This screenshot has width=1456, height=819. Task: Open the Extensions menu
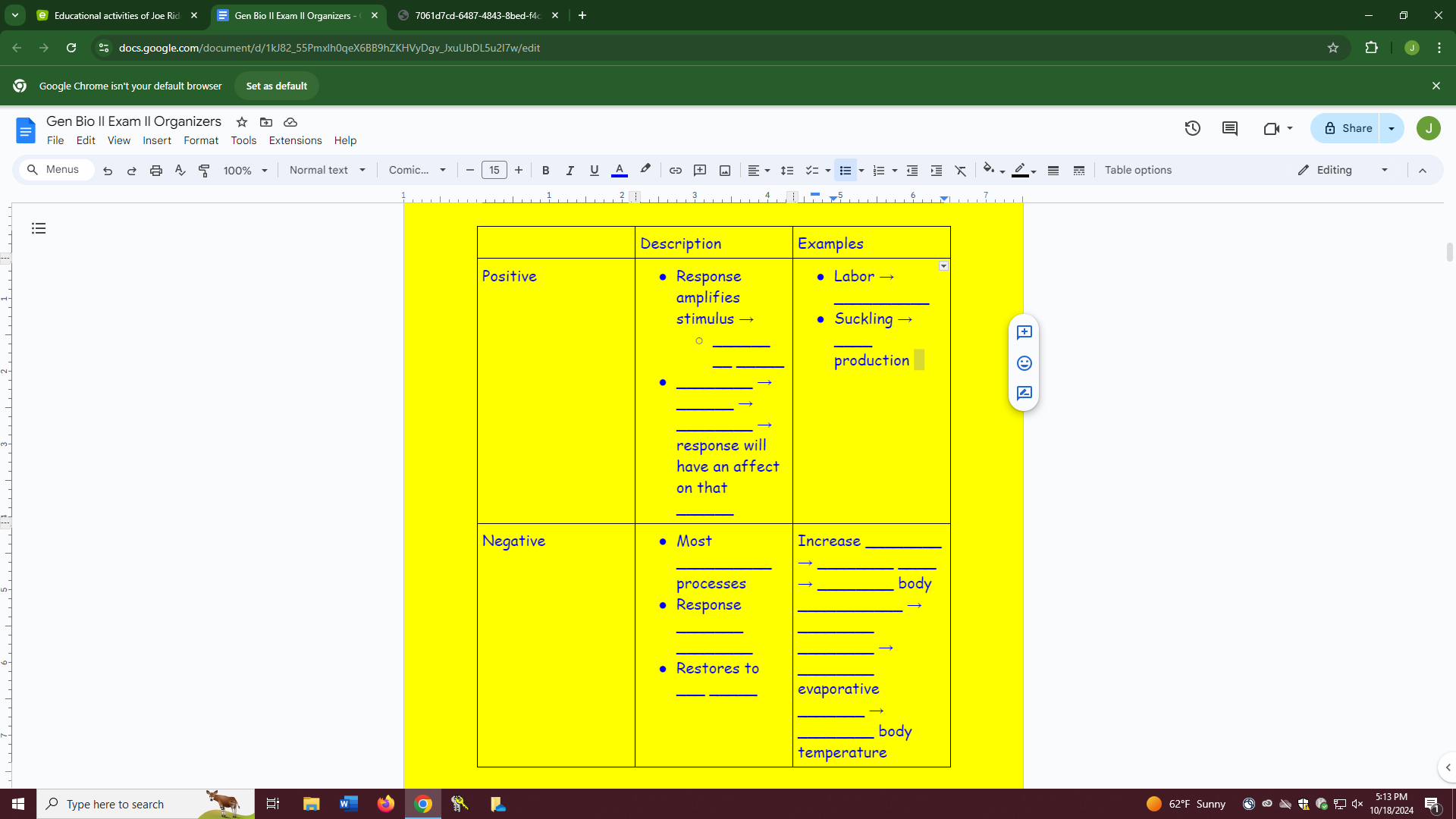(295, 140)
